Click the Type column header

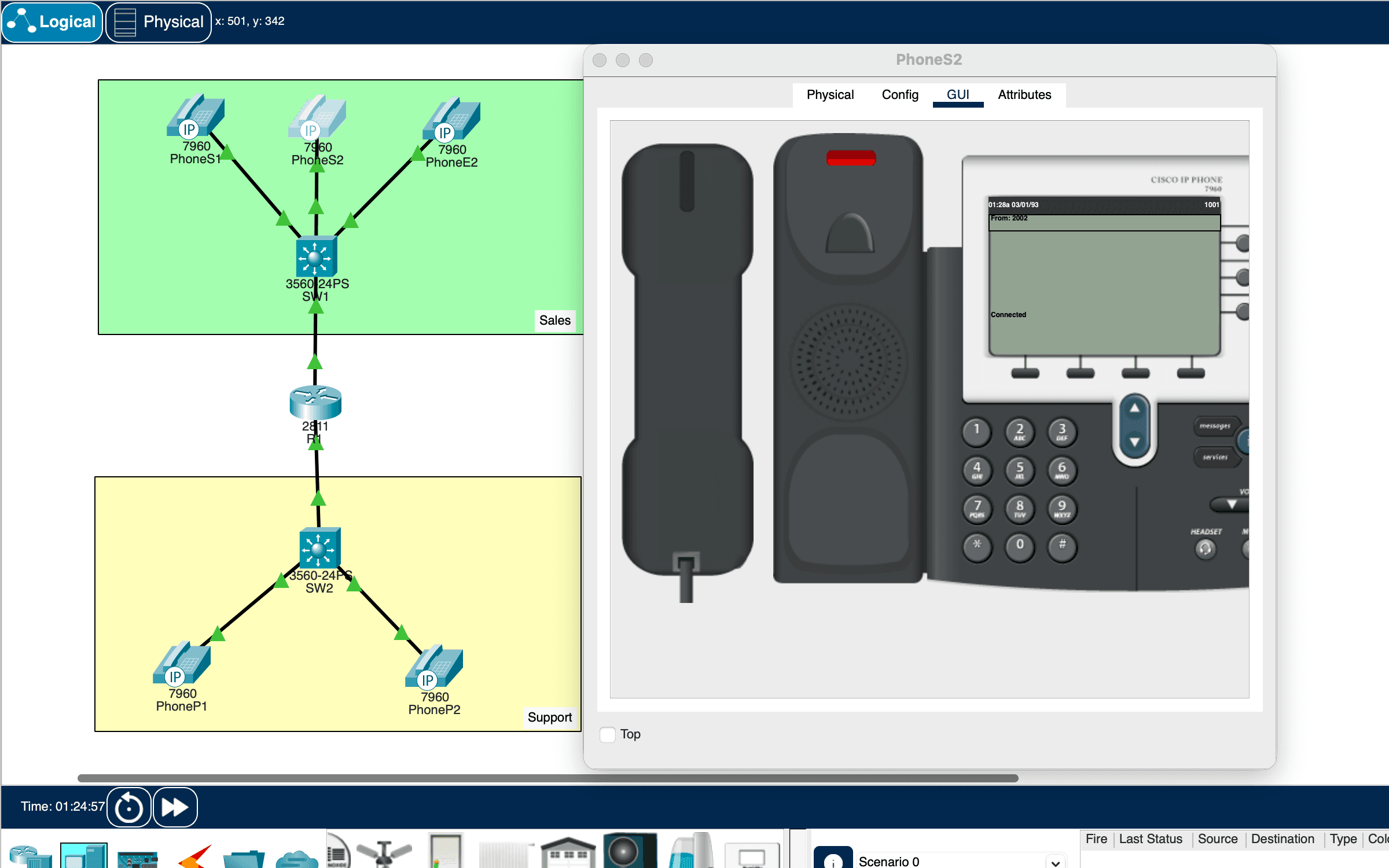[x=1343, y=839]
